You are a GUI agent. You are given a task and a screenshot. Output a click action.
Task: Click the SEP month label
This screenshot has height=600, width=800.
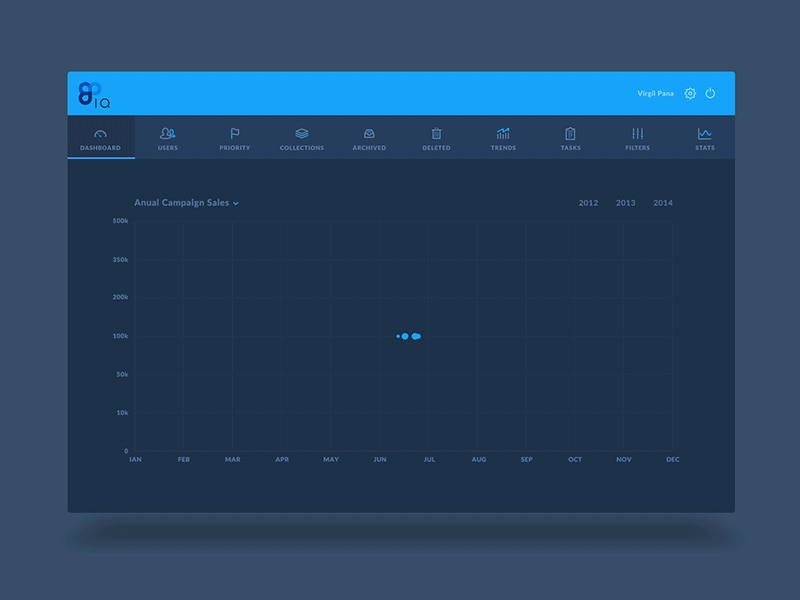coord(527,460)
